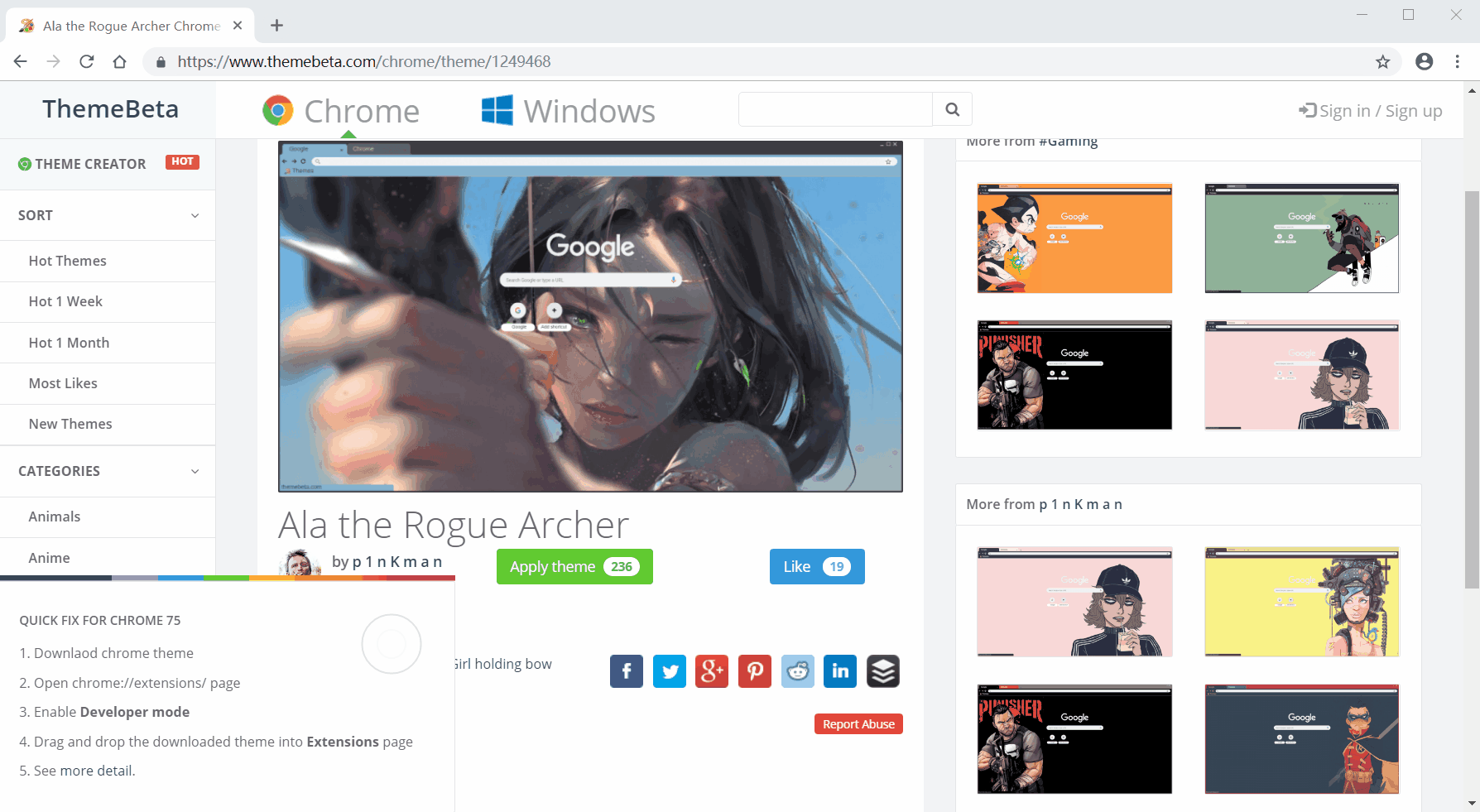1480x812 pixels.
Task: Open 'more detail' quick fix link
Action: [x=95, y=771]
